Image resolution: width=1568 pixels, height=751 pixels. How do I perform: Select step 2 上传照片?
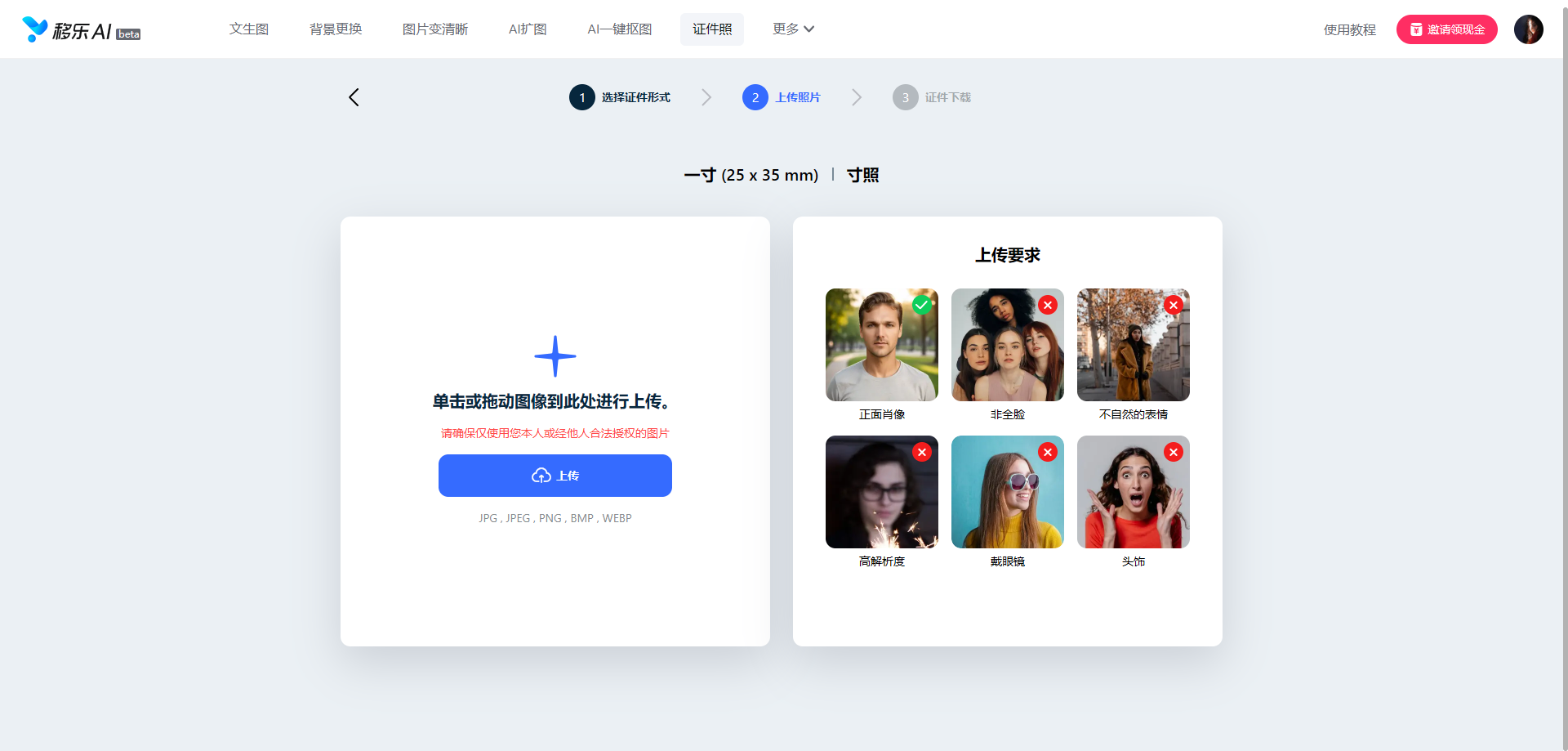coord(782,97)
